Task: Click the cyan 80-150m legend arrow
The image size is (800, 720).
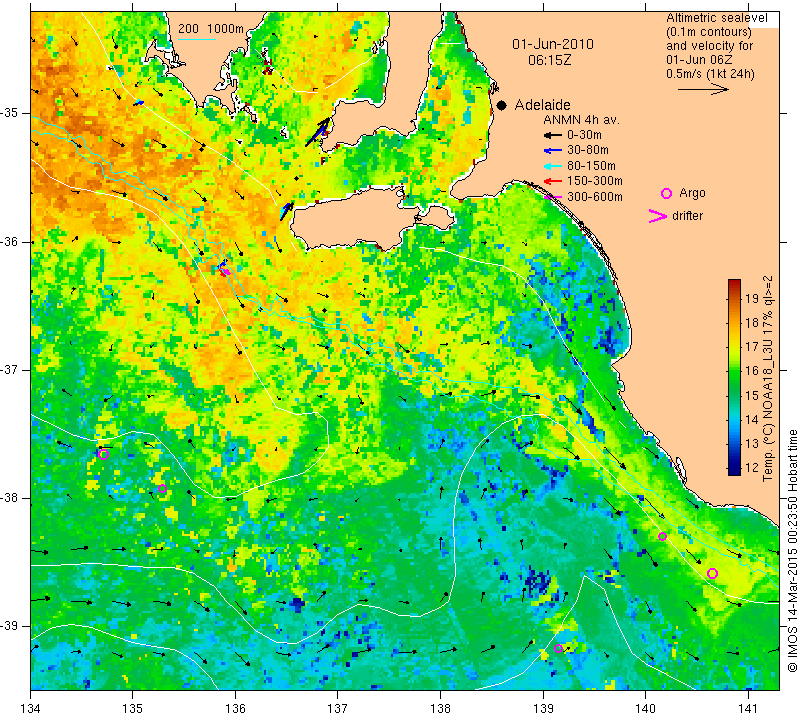Action: point(553,166)
